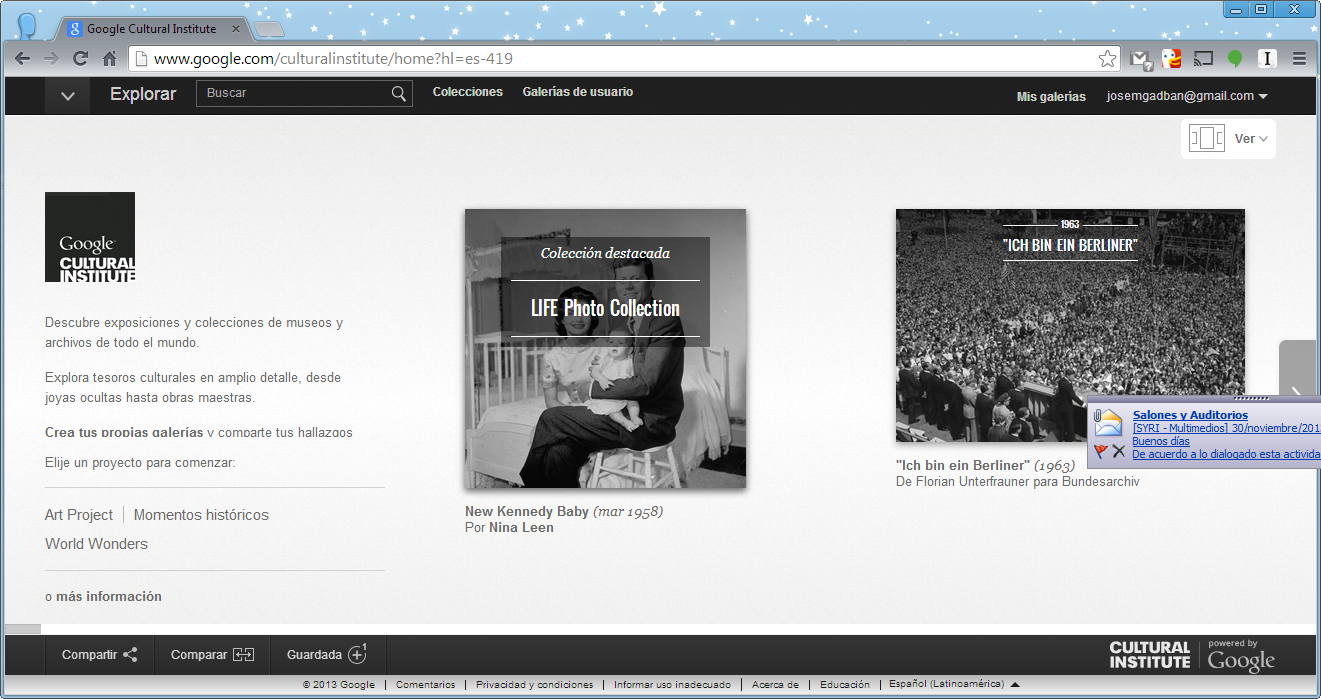Expand the chevron menu beside Explorar
1321x699 pixels.
(x=68, y=96)
